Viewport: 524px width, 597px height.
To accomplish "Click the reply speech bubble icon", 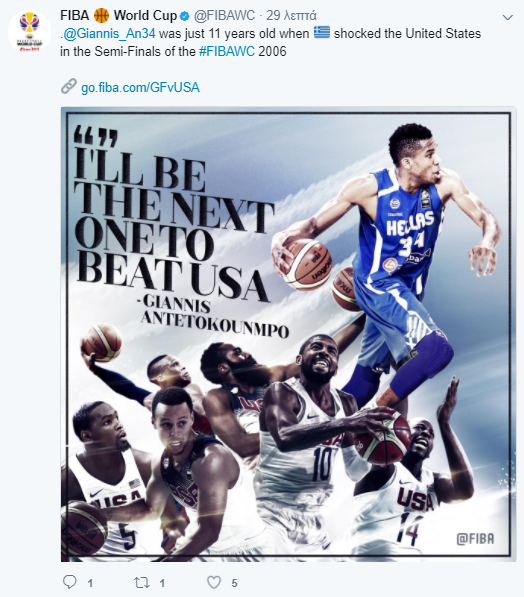I will pyautogui.click(x=70, y=582).
